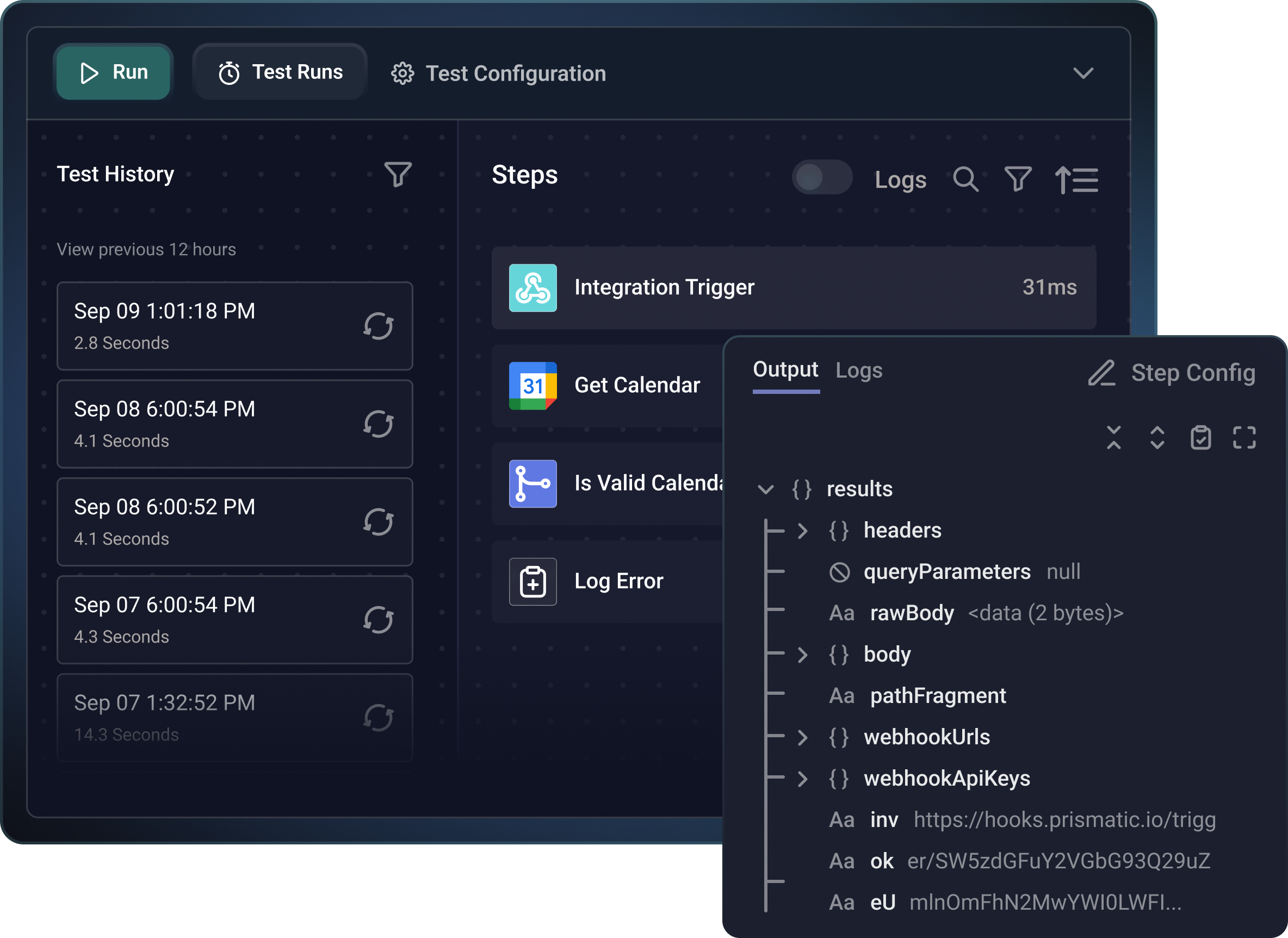Click the Test History filter icon
The width and height of the screenshot is (1288, 938).
click(398, 175)
